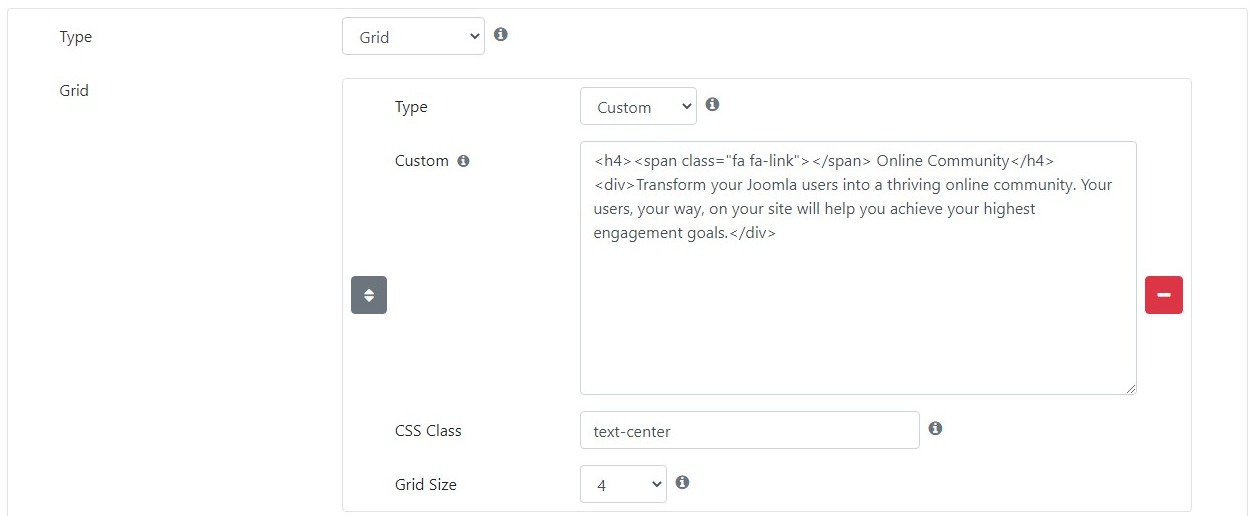Click the info icon beside the top Type dropdown
This screenshot has height=516, width=1258.
tap(501, 34)
